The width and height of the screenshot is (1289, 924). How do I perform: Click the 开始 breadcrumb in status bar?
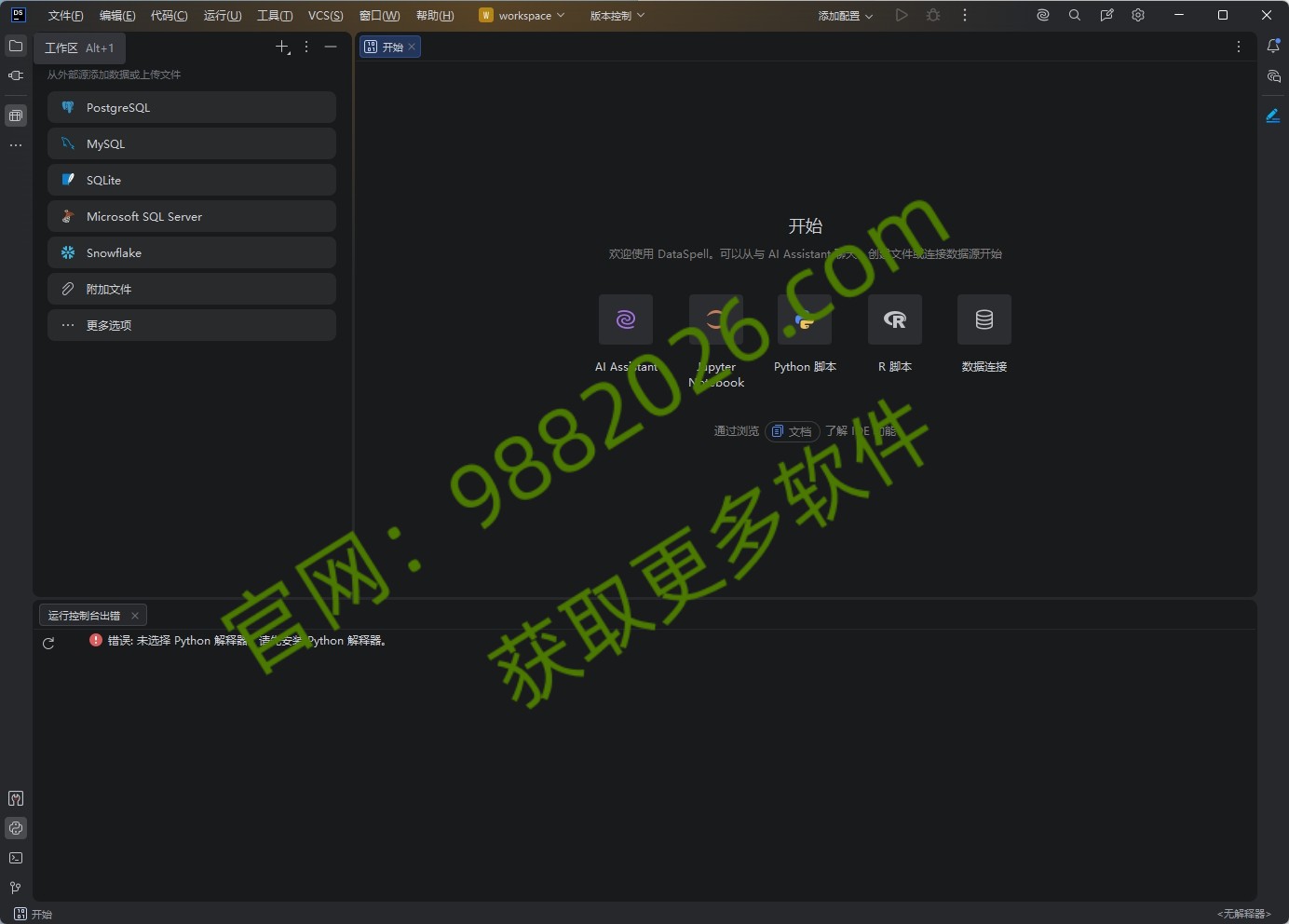pos(34,914)
